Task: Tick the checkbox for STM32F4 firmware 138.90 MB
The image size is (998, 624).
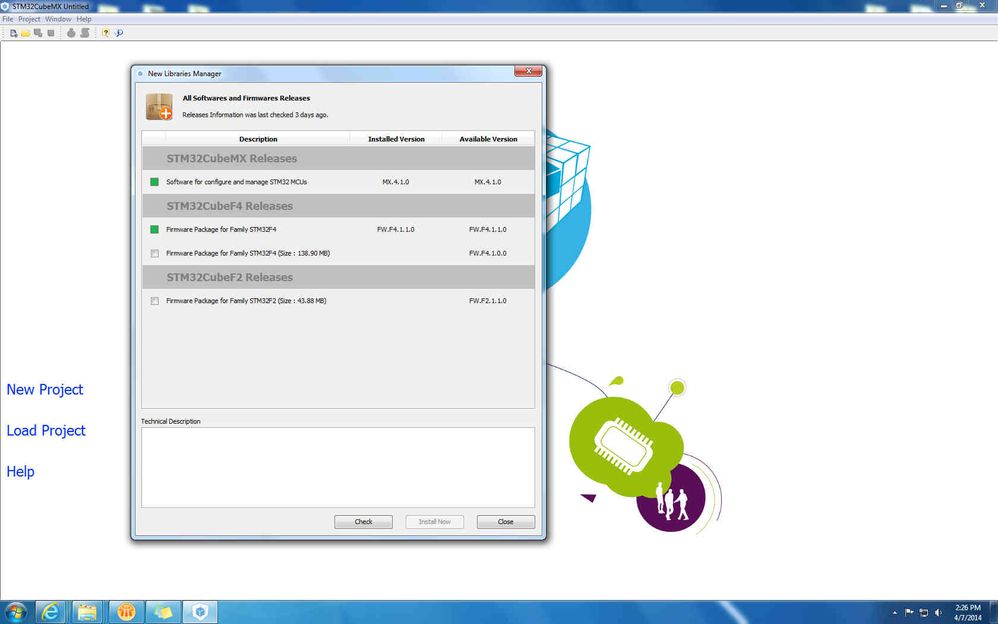Action: (155, 253)
